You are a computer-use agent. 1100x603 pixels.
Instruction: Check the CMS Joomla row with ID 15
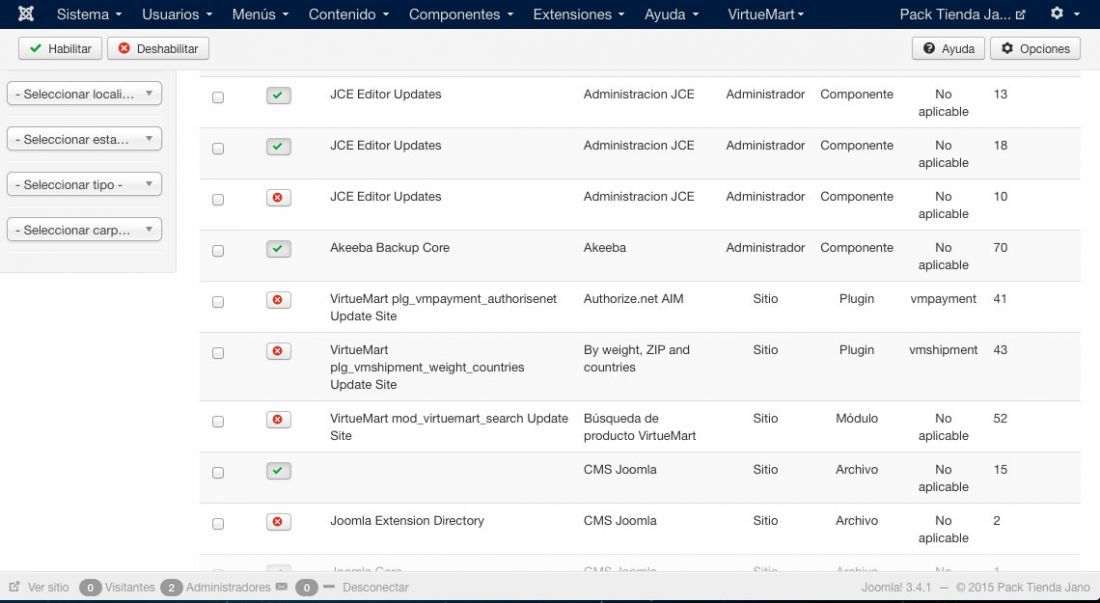[x=218, y=473]
